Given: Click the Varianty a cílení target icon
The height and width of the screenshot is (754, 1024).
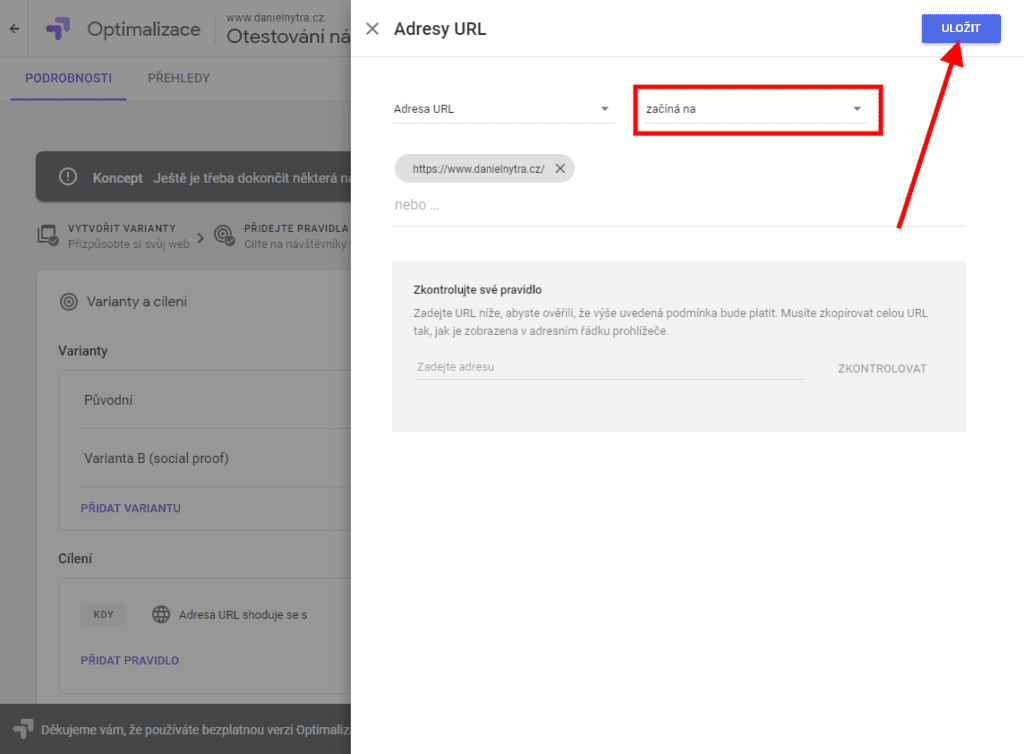Looking at the screenshot, I should point(69,301).
